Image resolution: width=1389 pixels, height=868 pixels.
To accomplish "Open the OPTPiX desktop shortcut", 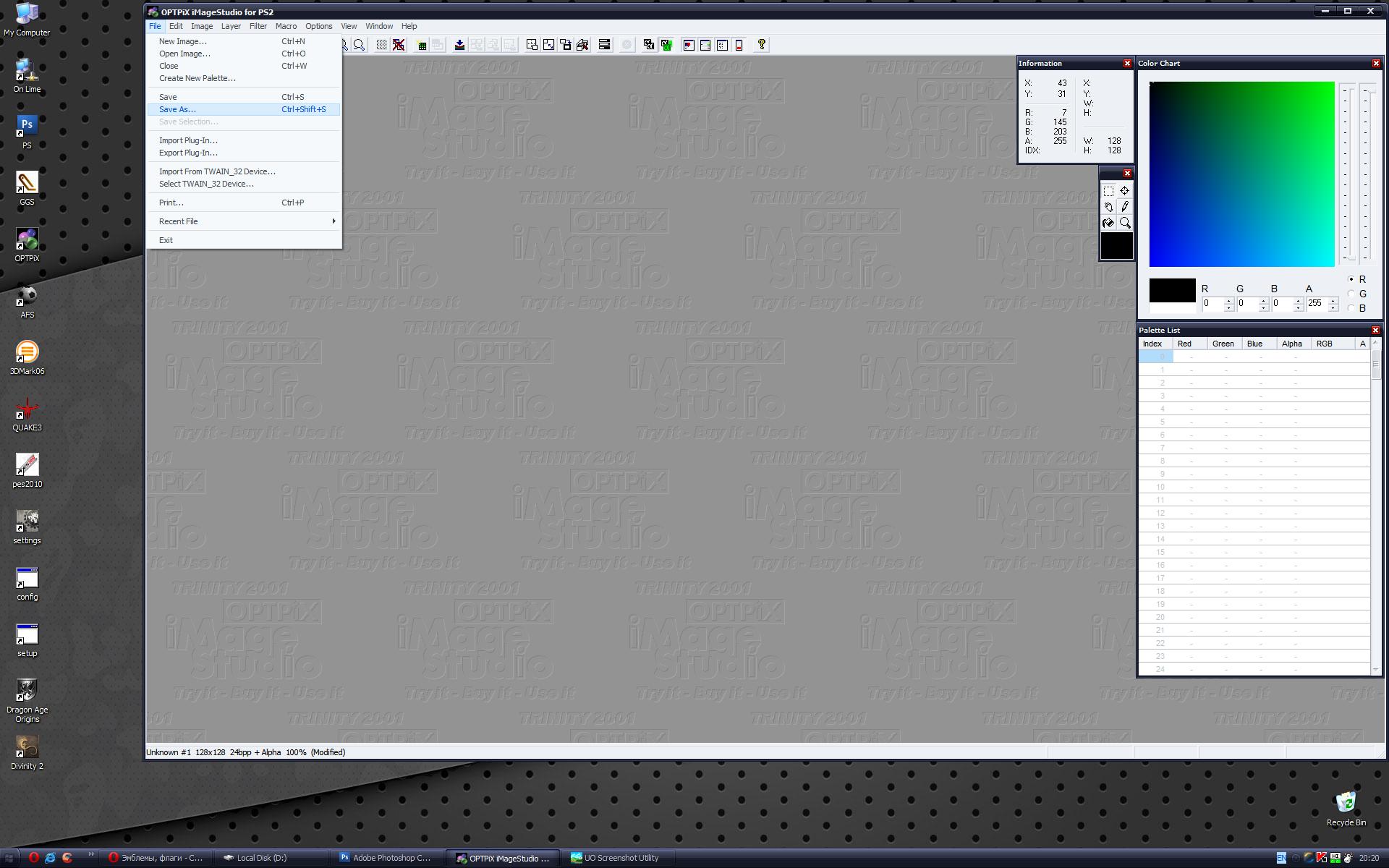I will pyautogui.click(x=27, y=245).
